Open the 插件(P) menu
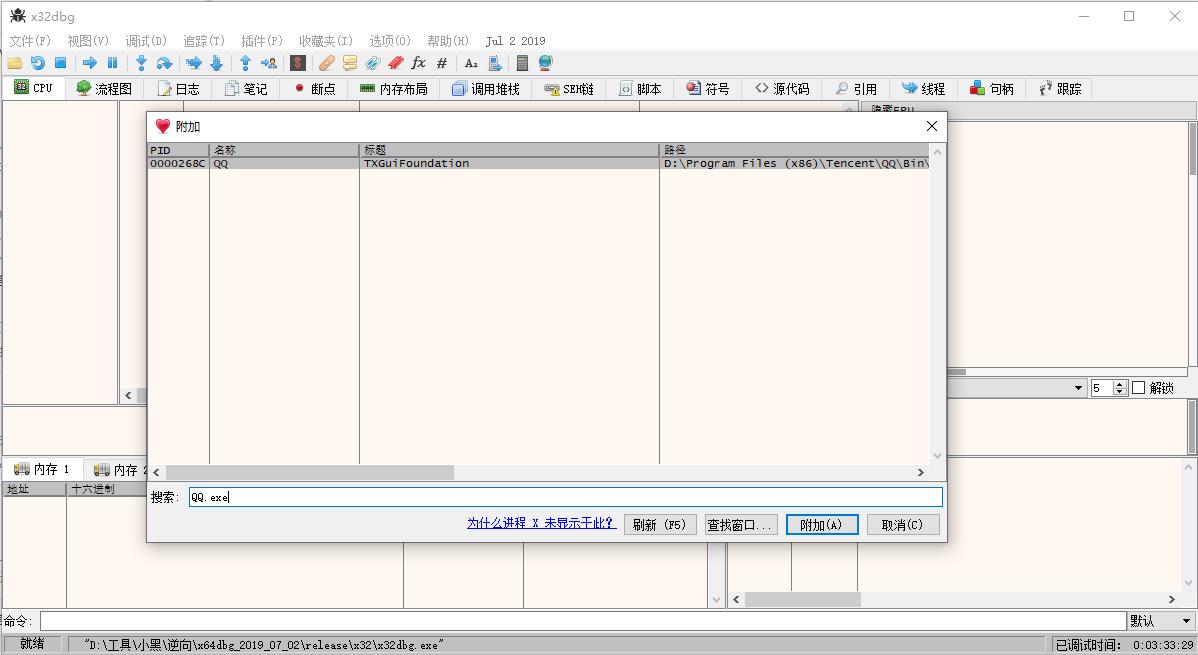This screenshot has height=655, width=1198. (x=260, y=41)
